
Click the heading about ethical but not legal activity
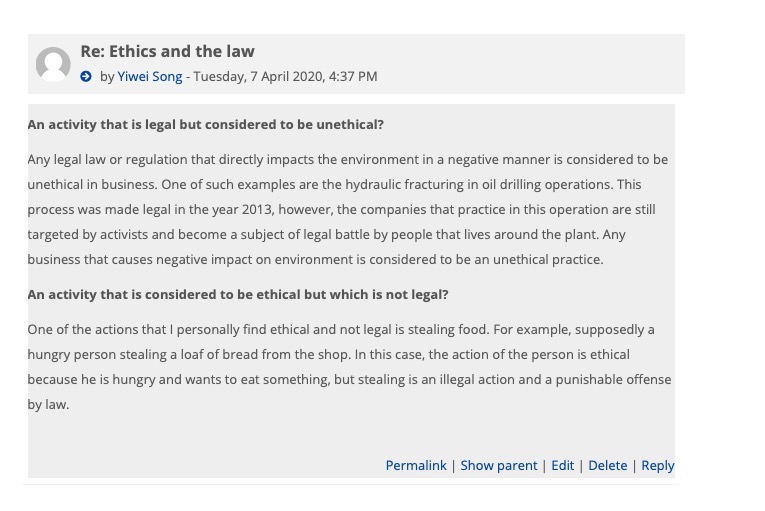click(x=237, y=295)
